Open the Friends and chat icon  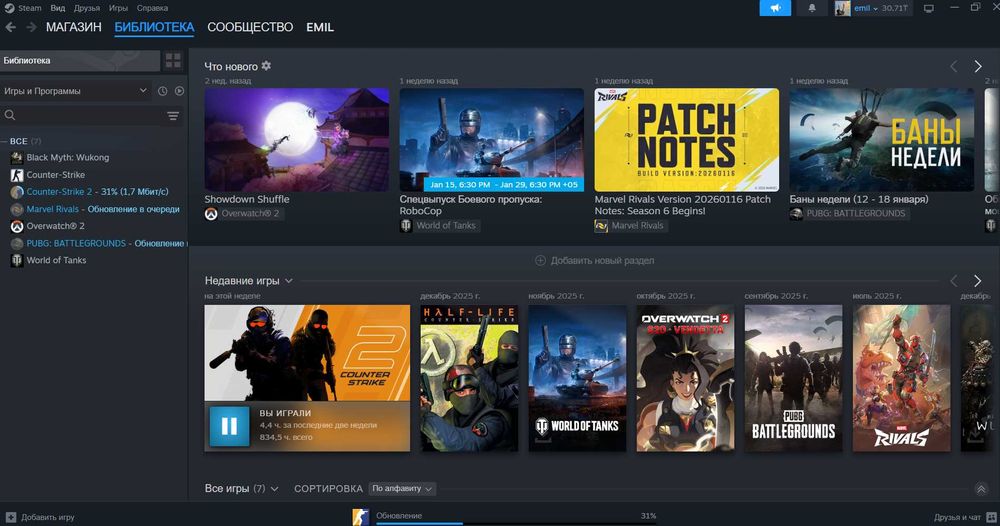click(x=991, y=517)
